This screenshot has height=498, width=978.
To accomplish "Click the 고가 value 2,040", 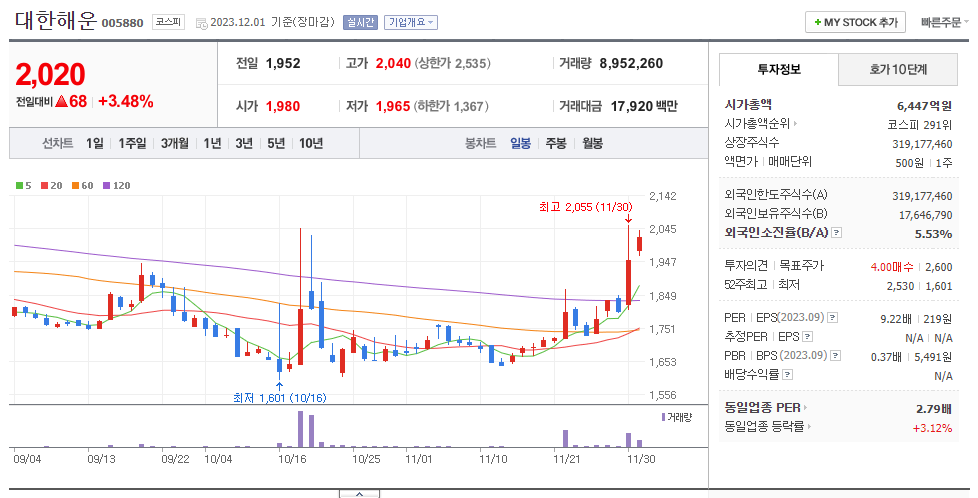I will click(x=393, y=63).
